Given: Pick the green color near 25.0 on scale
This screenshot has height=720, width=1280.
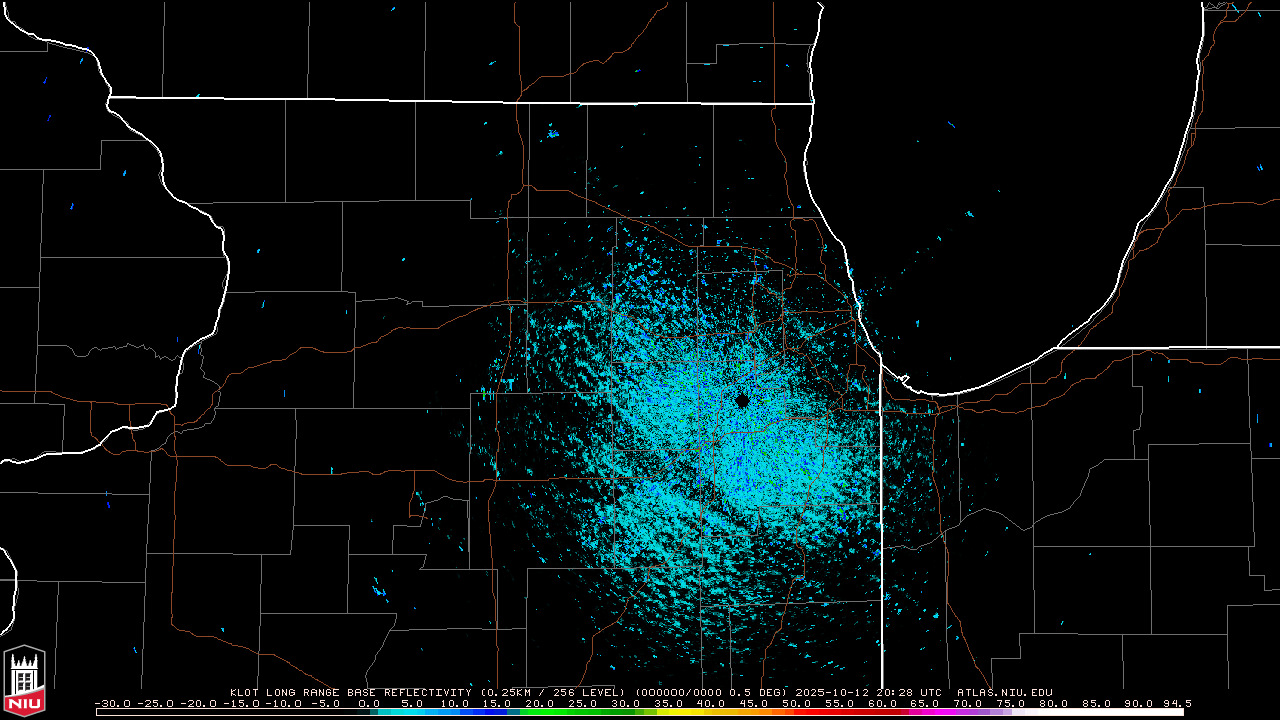Looking at the screenshot, I should pyautogui.click(x=584, y=712).
